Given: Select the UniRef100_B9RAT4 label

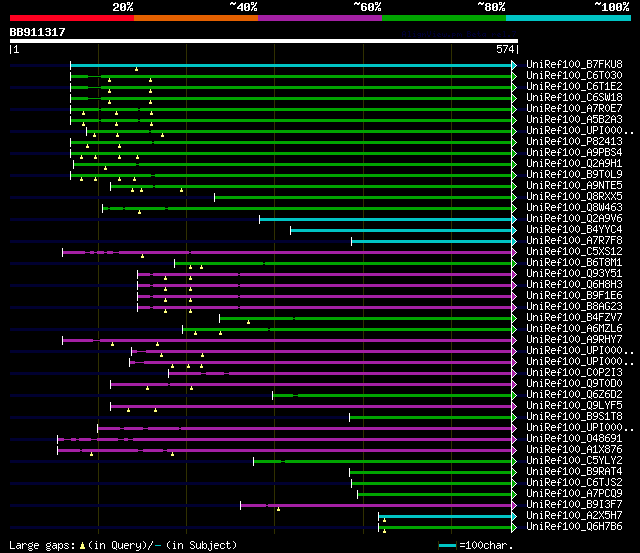Looking at the screenshot, I should click(574, 472).
